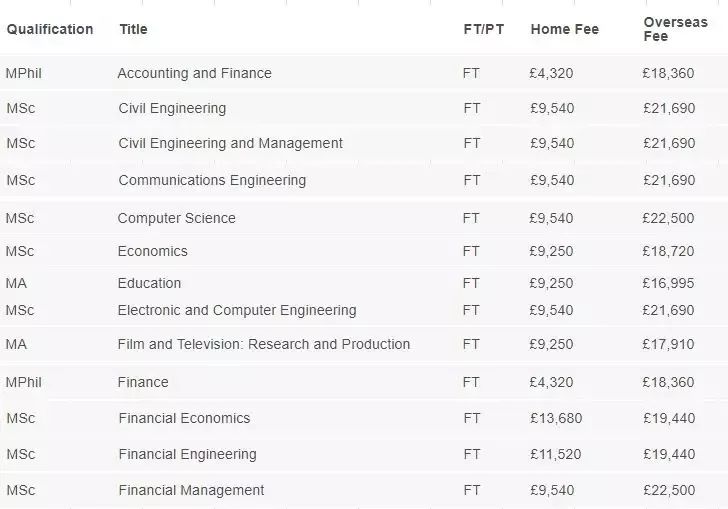728x509 pixels.
Task: Select the Accounting and Finance course title
Action: point(195,73)
